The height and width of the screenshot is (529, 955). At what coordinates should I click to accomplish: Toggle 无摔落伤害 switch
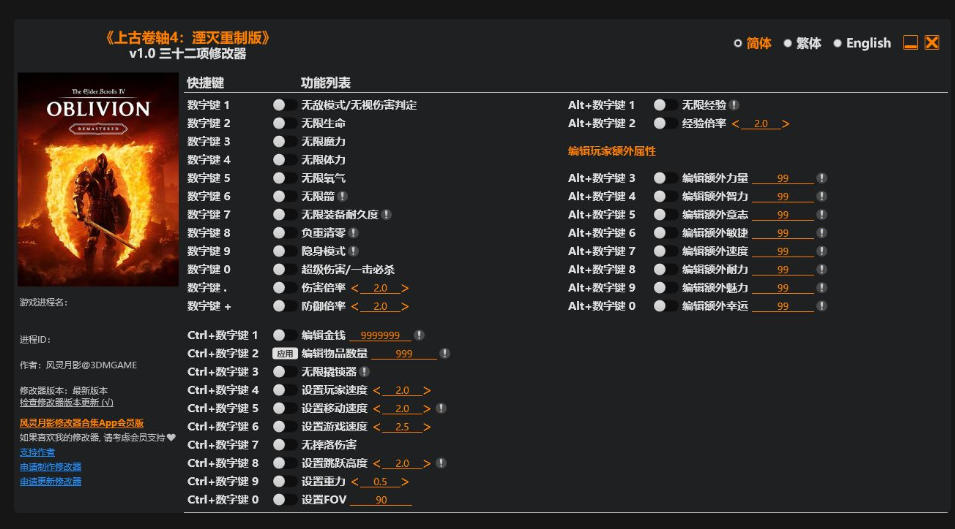(284, 444)
